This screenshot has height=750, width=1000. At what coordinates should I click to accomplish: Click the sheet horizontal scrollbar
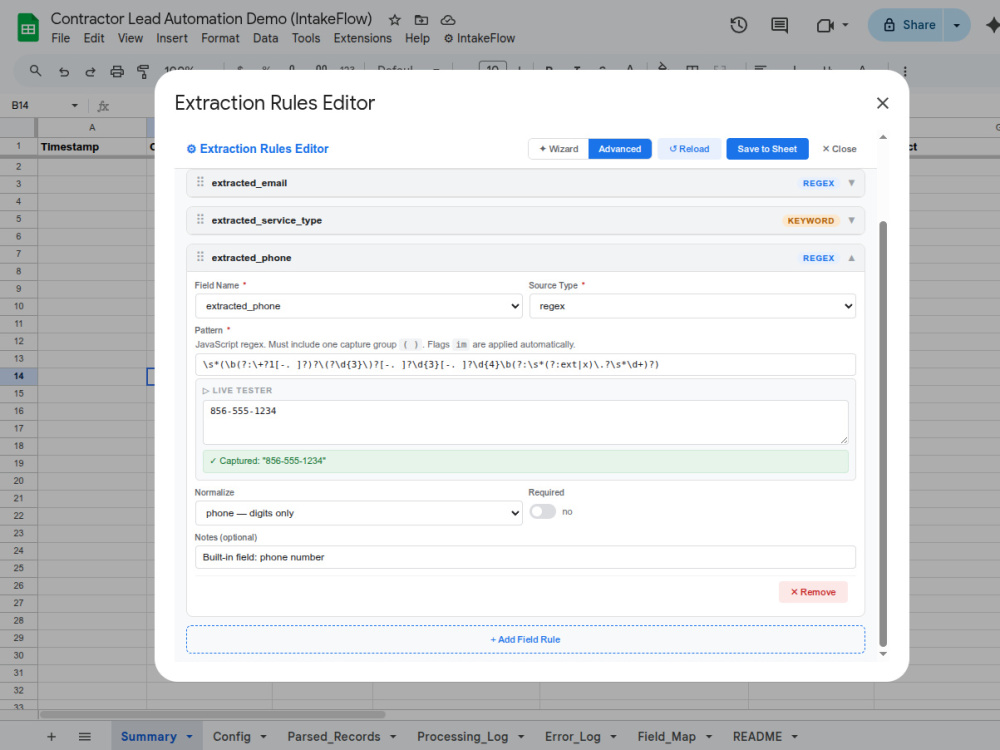[212, 714]
